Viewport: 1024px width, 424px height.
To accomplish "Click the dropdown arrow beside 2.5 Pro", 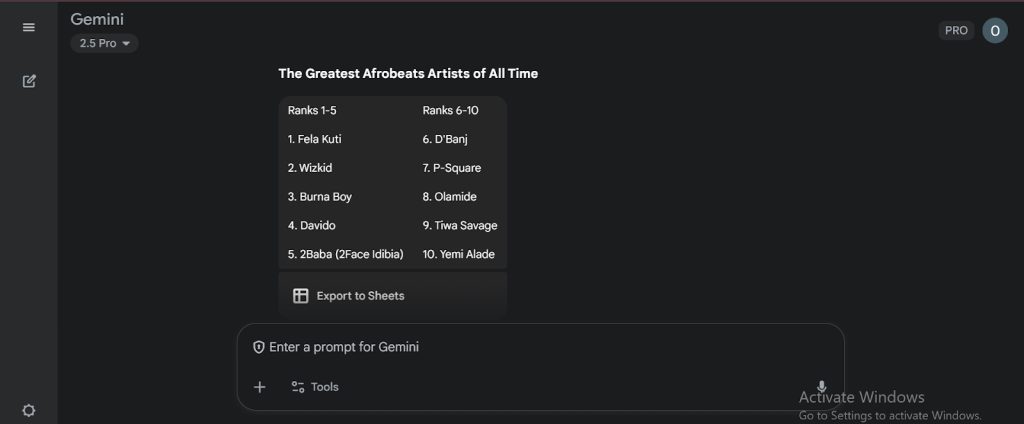I will 126,44.
